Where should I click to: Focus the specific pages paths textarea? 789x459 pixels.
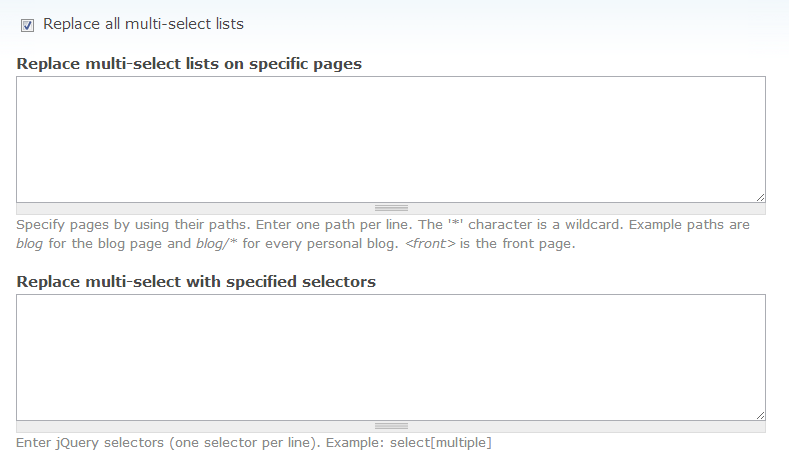[391, 139]
